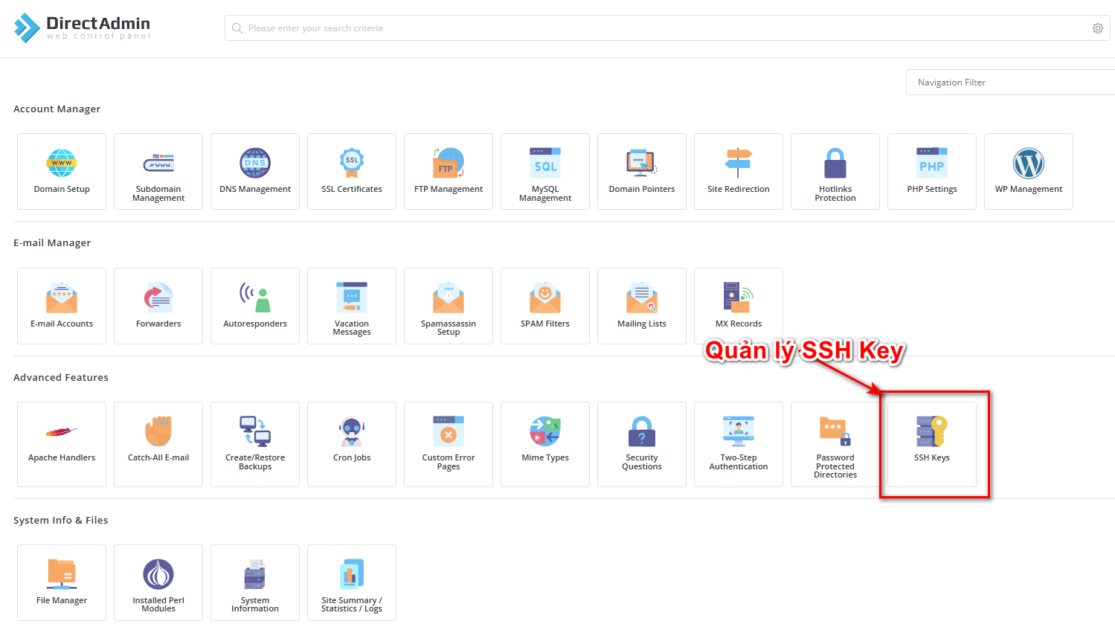Open Spamassassin Setup
This screenshot has height=630, width=1115.
[x=449, y=306]
